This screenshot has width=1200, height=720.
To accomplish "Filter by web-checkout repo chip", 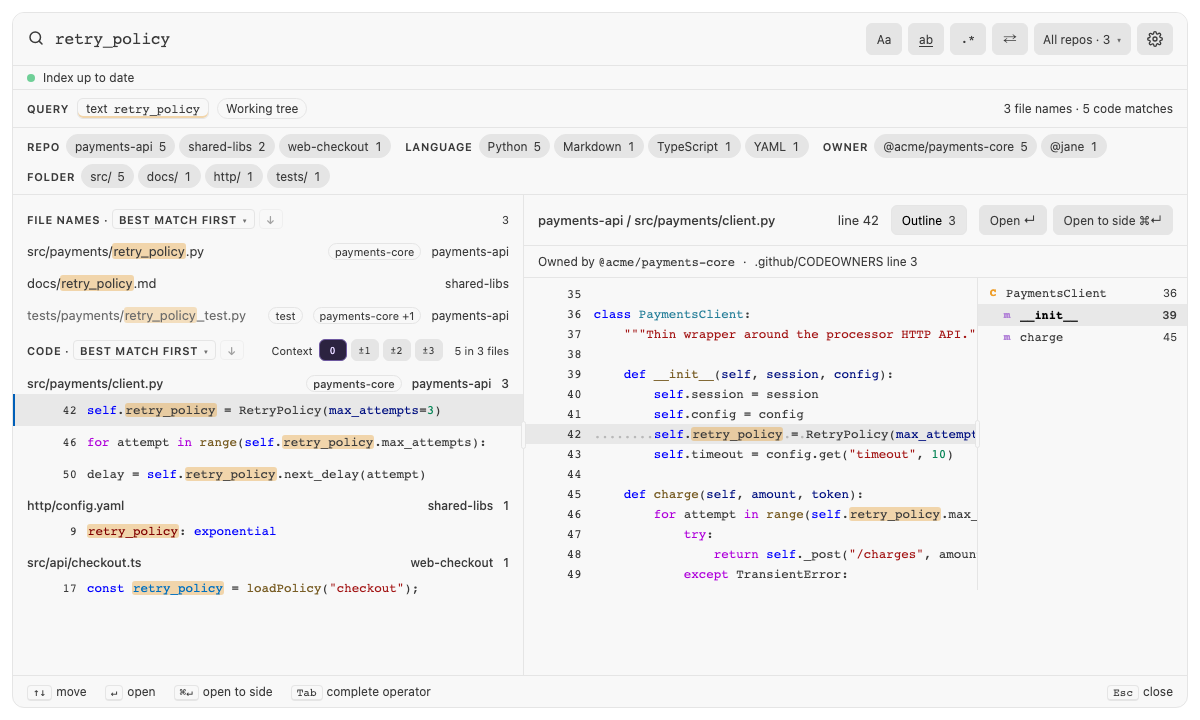I will tap(335, 147).
